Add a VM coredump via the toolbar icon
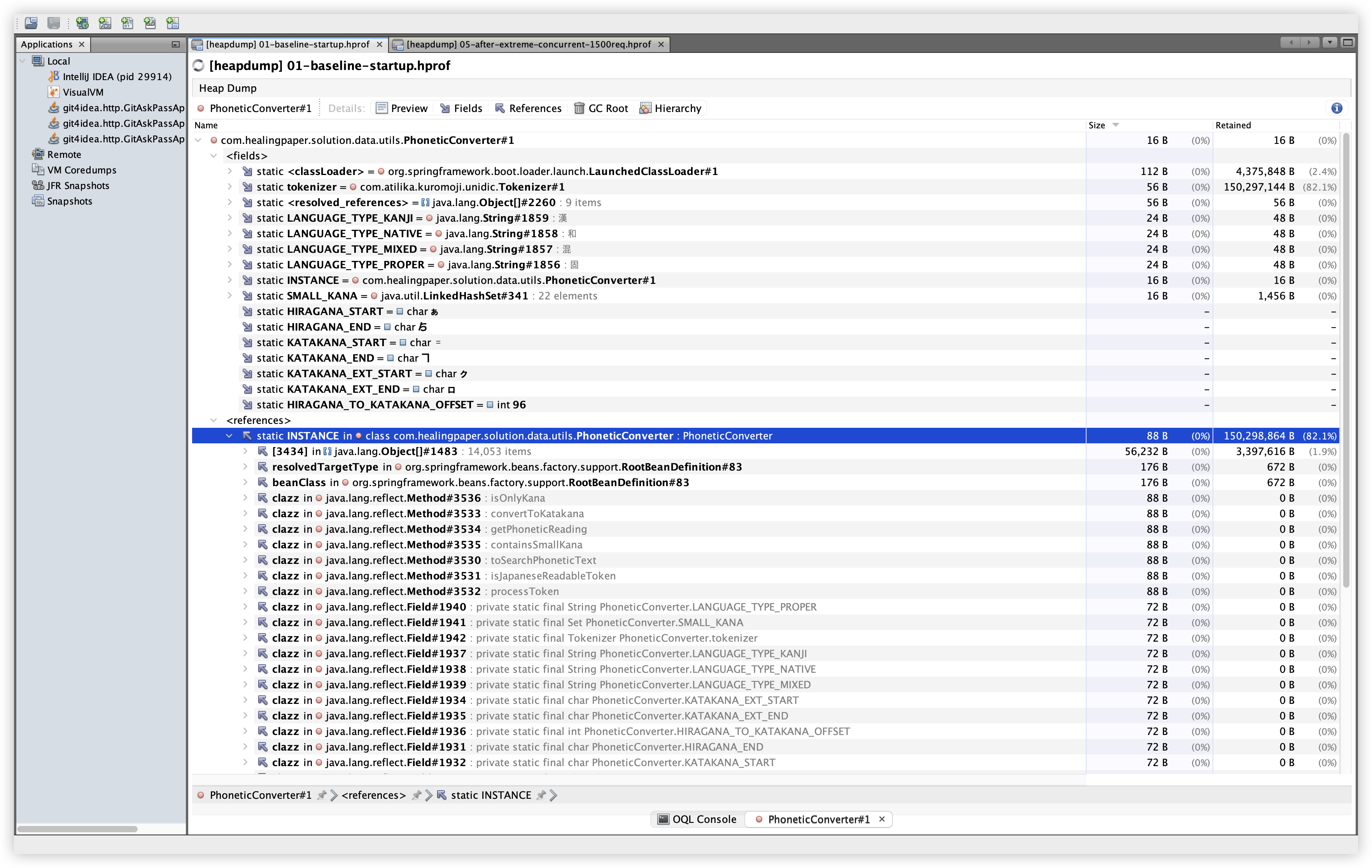The width and height of the screenshot is (1372, 868). (x=128, y=23)
